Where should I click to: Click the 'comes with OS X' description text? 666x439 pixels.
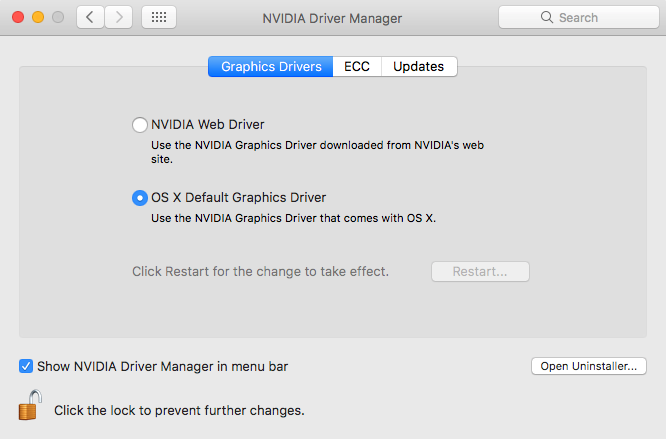coord(294,217)
